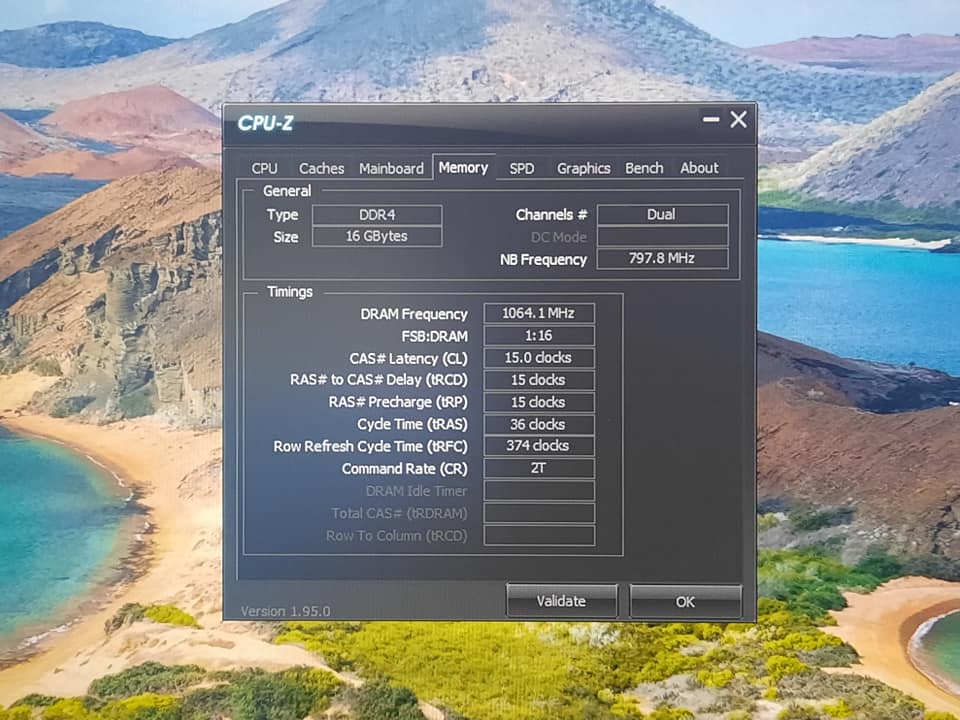Click the empty Row To Column field
The image size is (960, 720).
click(539, 535)
